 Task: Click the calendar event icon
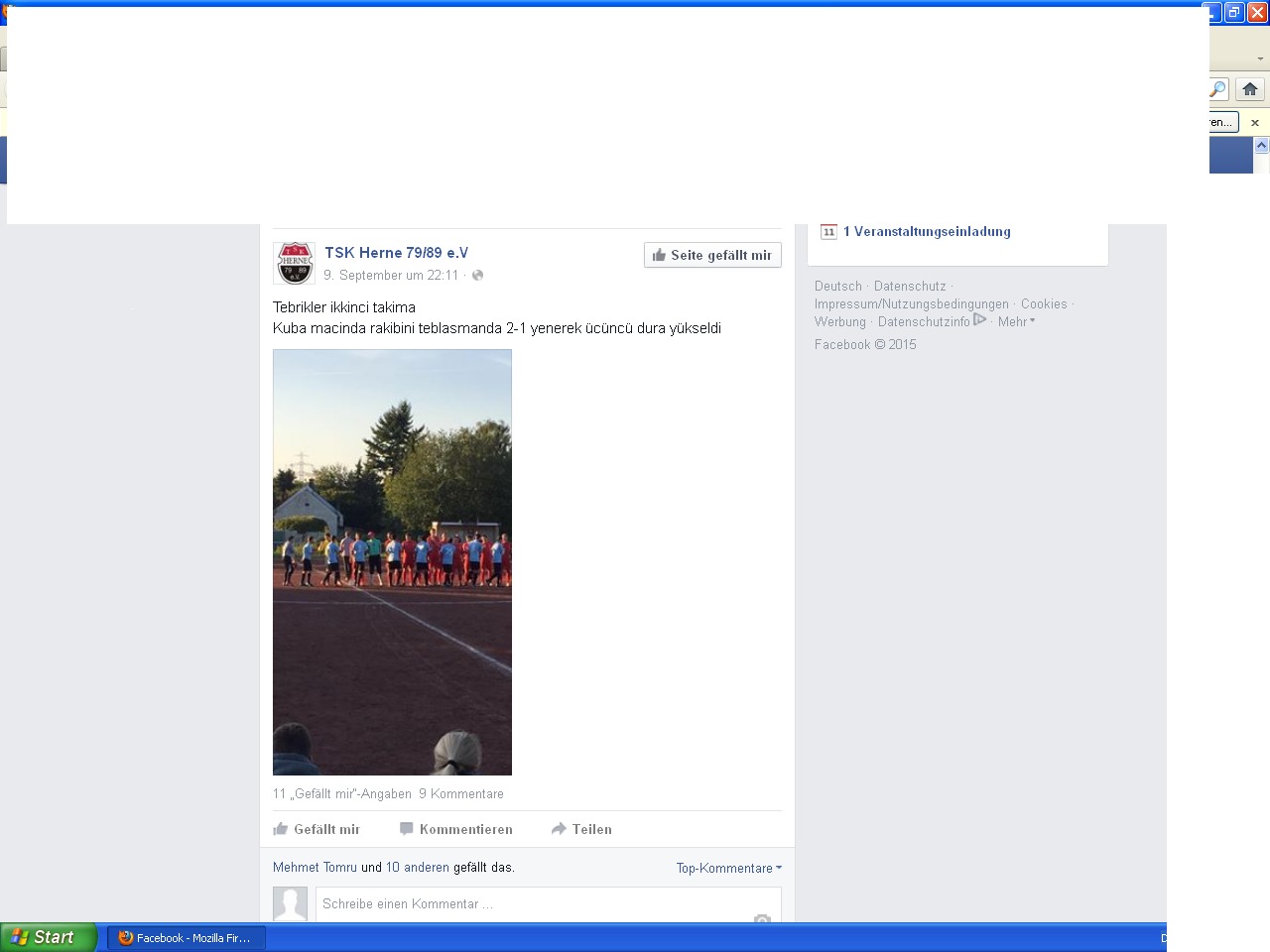coord(828,232)
